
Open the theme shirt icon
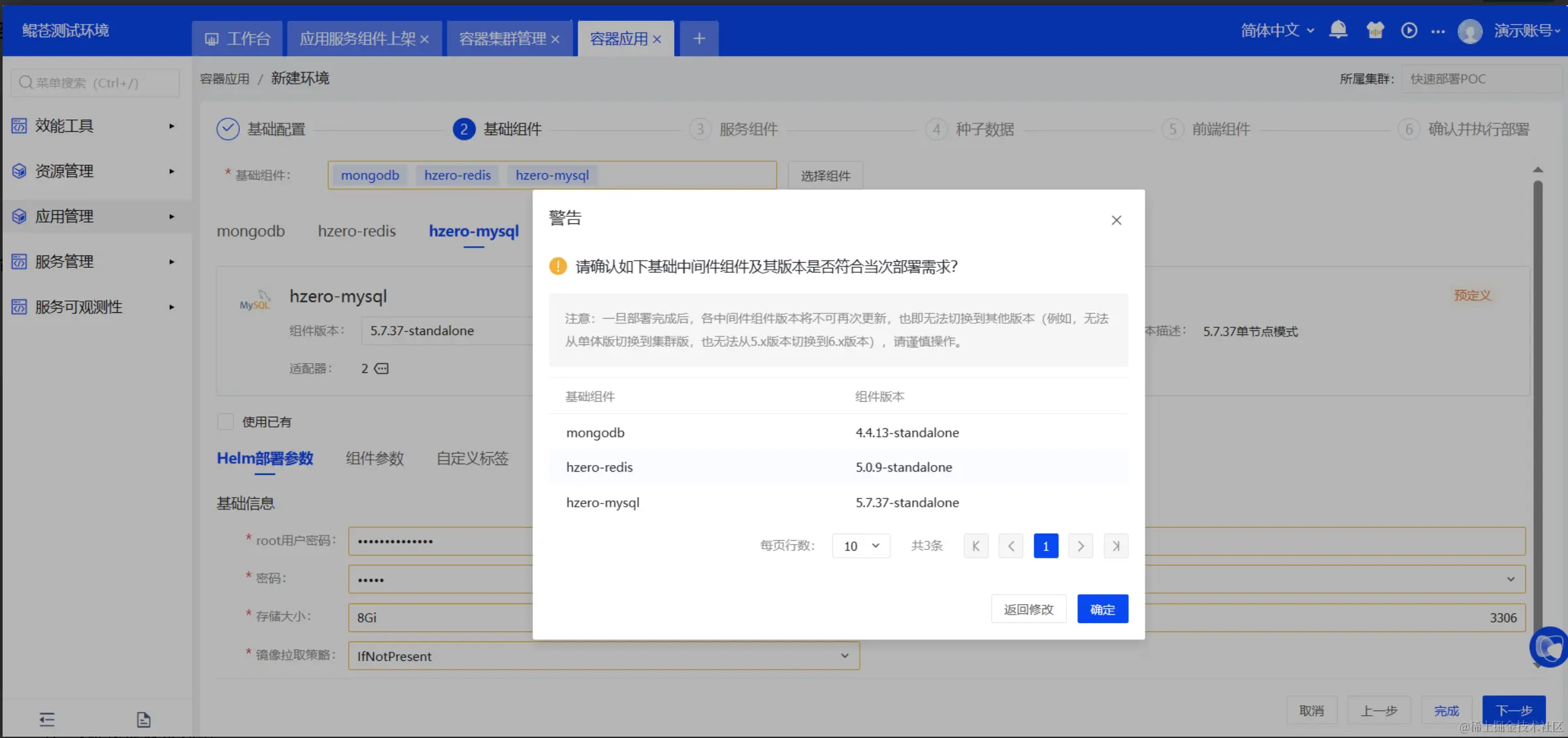[x=1375, y=30]
